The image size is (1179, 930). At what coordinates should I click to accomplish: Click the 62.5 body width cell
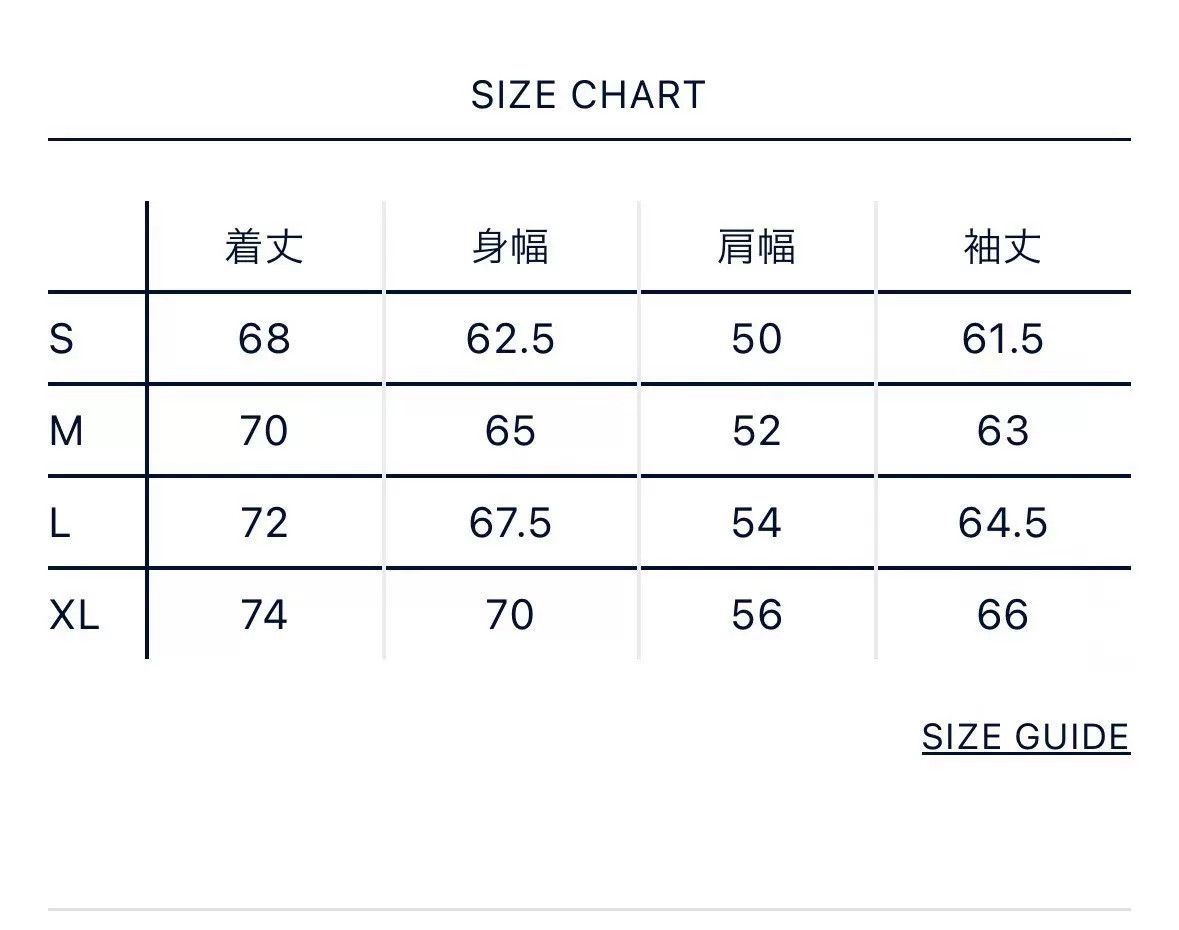(510, 339)
